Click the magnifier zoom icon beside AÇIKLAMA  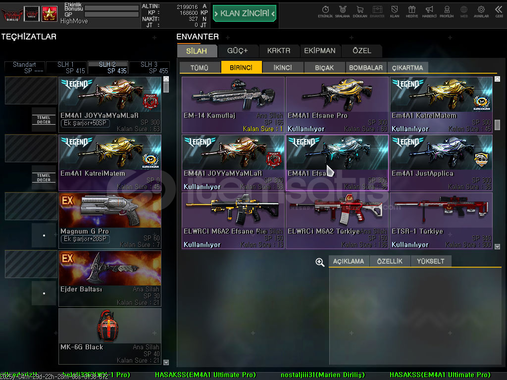click(x=320, y=262)
